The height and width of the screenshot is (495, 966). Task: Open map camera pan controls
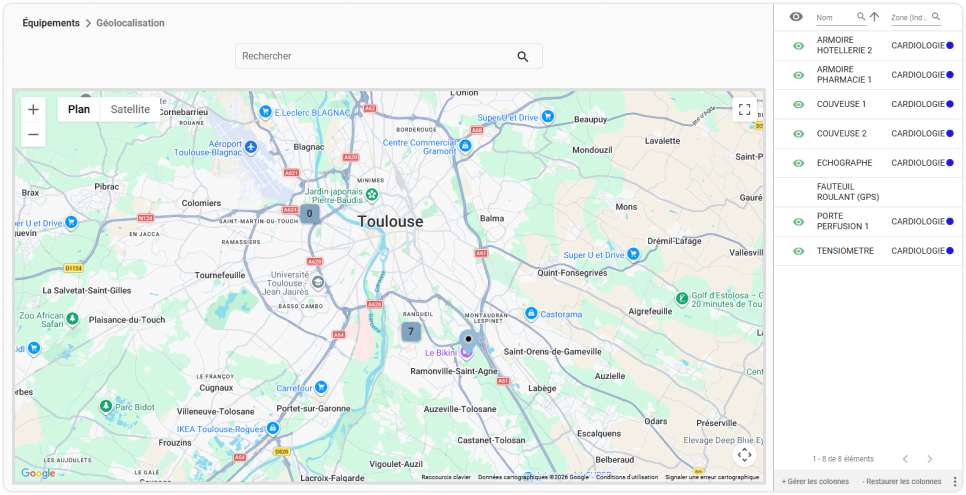744,456
